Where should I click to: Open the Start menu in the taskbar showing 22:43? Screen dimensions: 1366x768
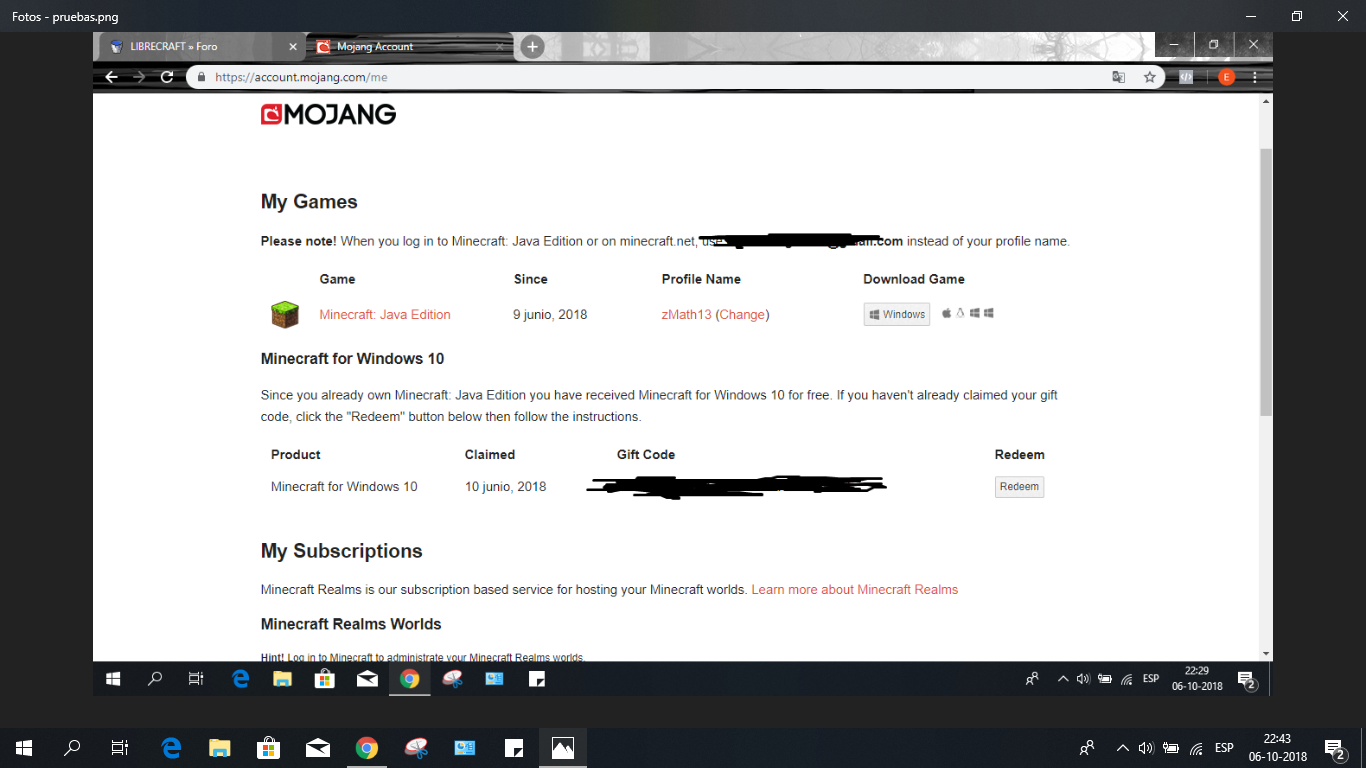pos(24,748)
